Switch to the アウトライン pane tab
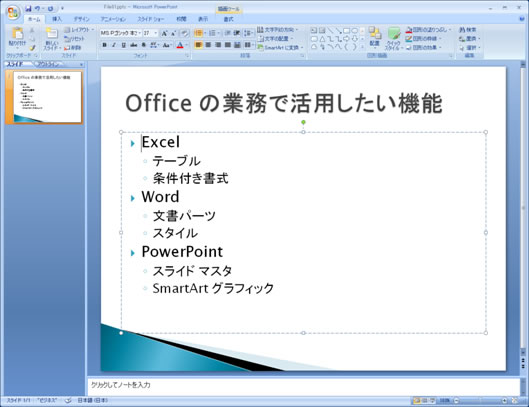This screenshot has width=529, height=407. [49, 64]
